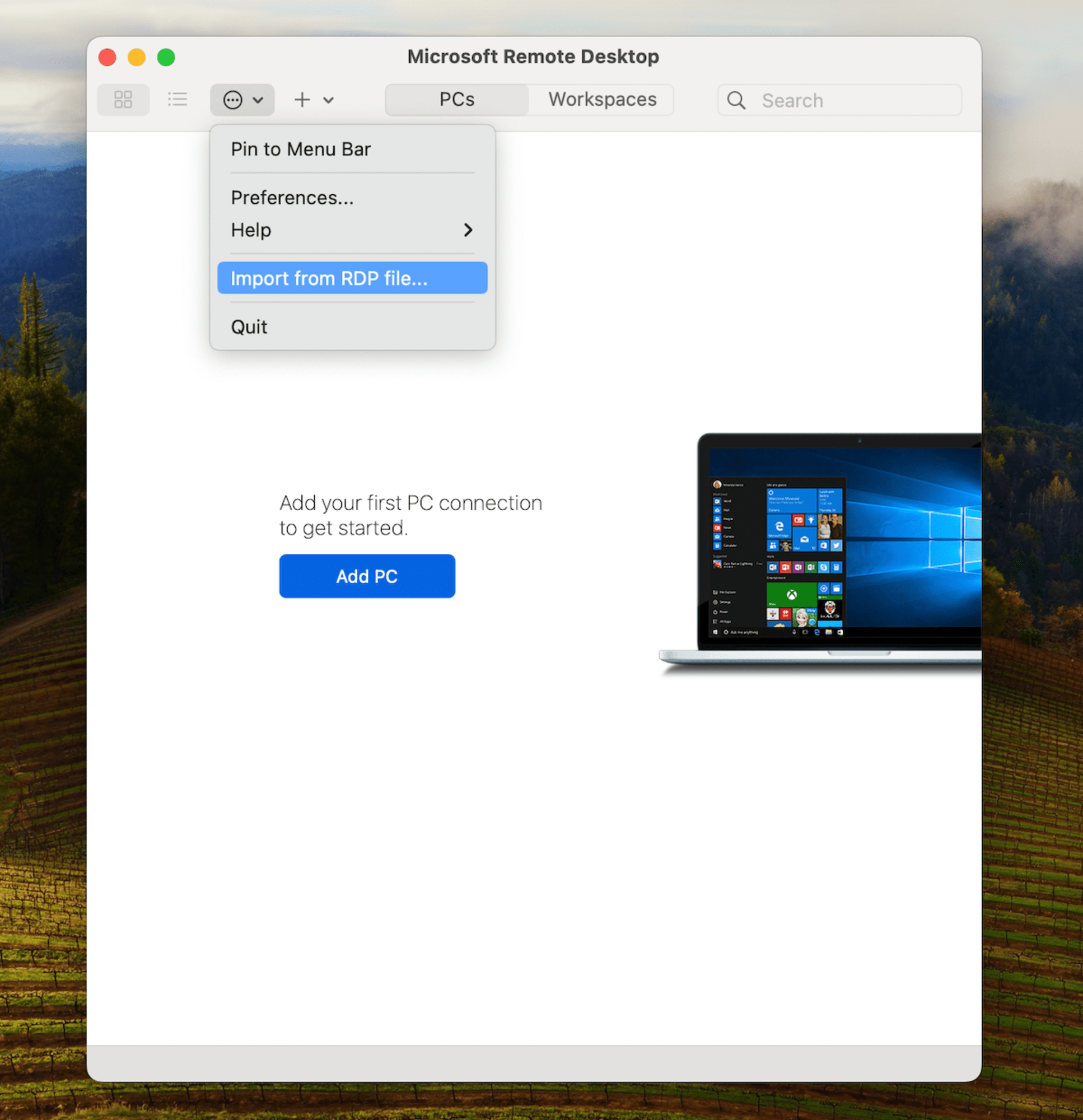Click the magnifying glass search icon
1083x1120 pixels.
coord(736,101)
